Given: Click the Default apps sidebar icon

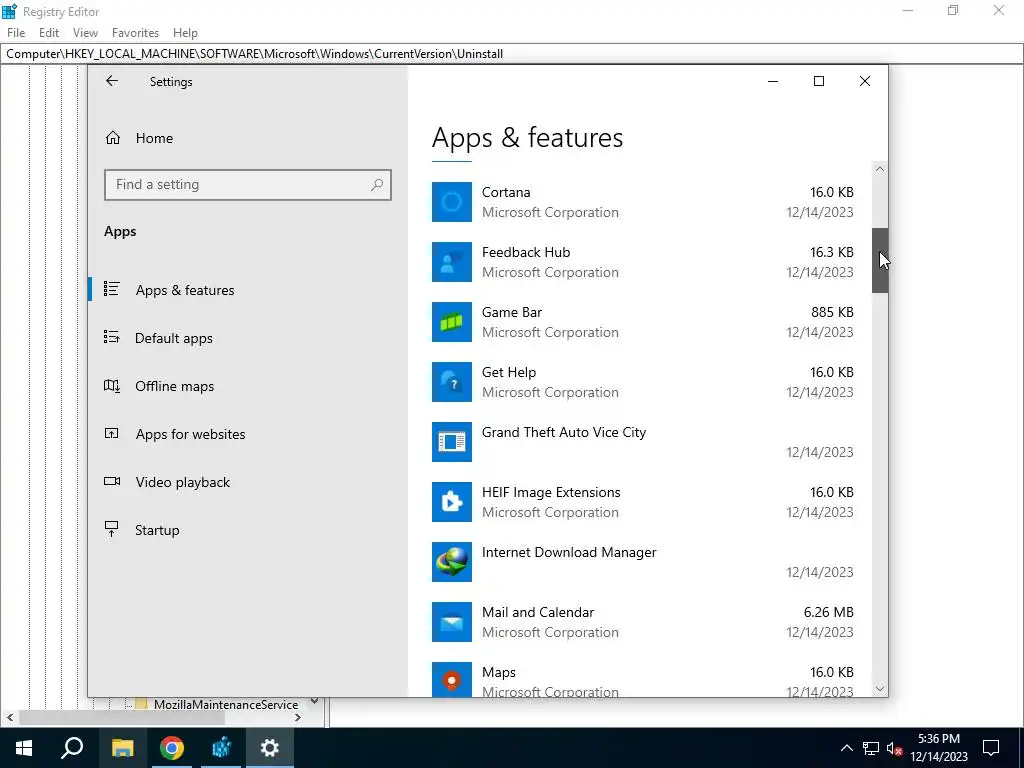Looking at the screenshot, I should click(112, 338).
